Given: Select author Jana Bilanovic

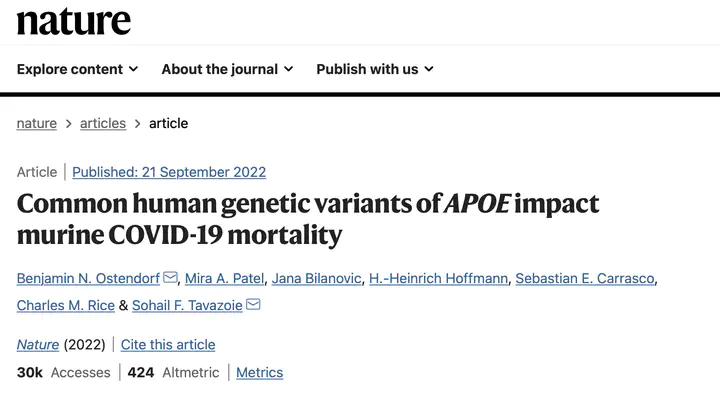Looking at the screenshot, I should (316, 278).
